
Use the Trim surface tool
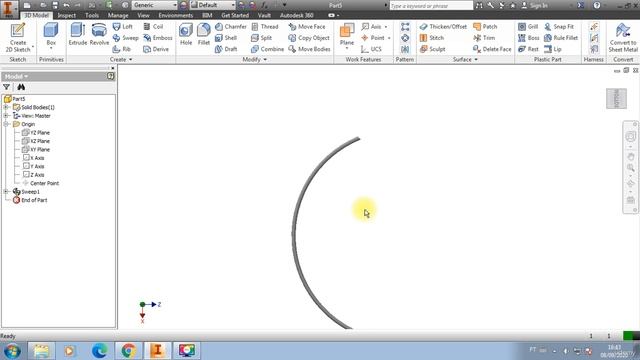484,38
